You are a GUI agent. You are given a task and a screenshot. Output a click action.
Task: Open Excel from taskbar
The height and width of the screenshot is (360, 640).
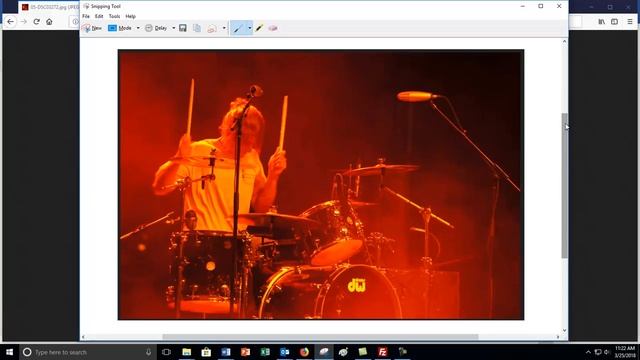tap(265, 352)
